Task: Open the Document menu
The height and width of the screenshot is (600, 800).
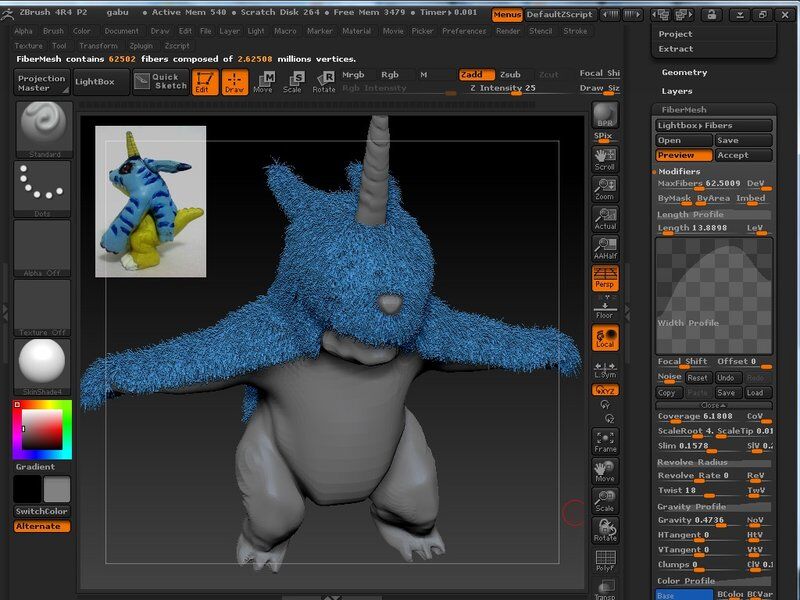Action: 121,31
